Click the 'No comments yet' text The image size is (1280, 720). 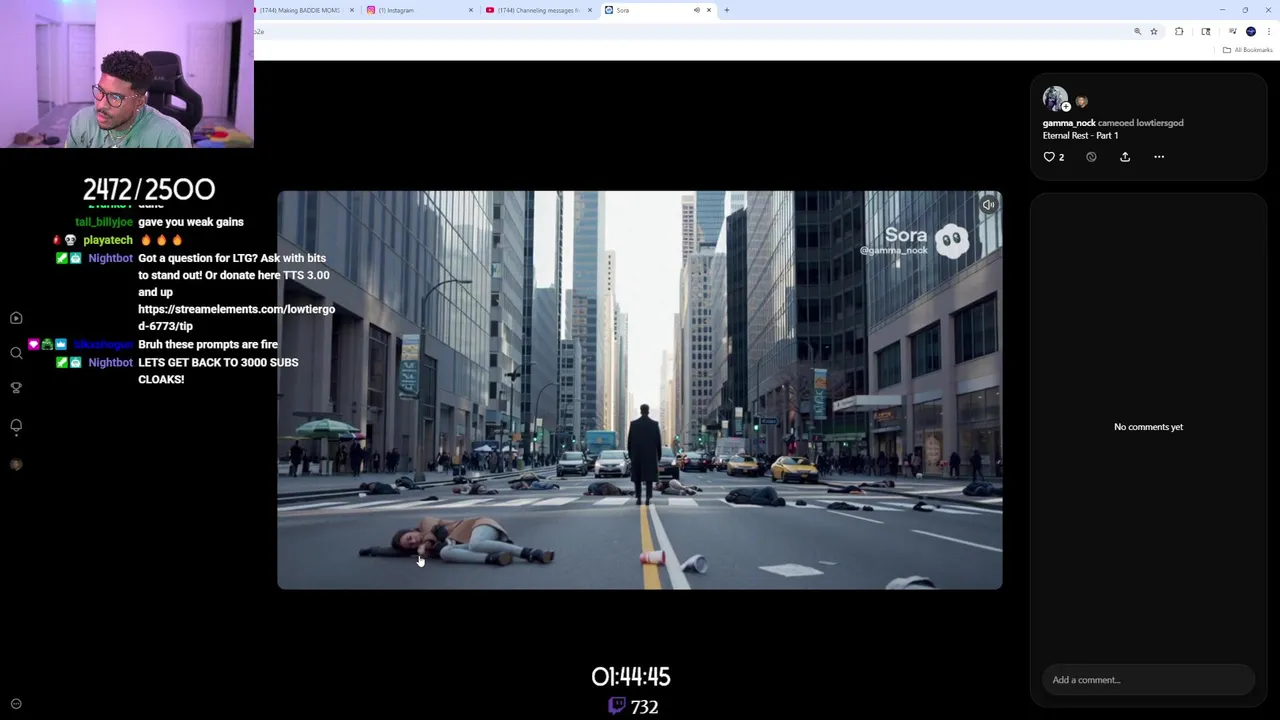pos(1148,427)
